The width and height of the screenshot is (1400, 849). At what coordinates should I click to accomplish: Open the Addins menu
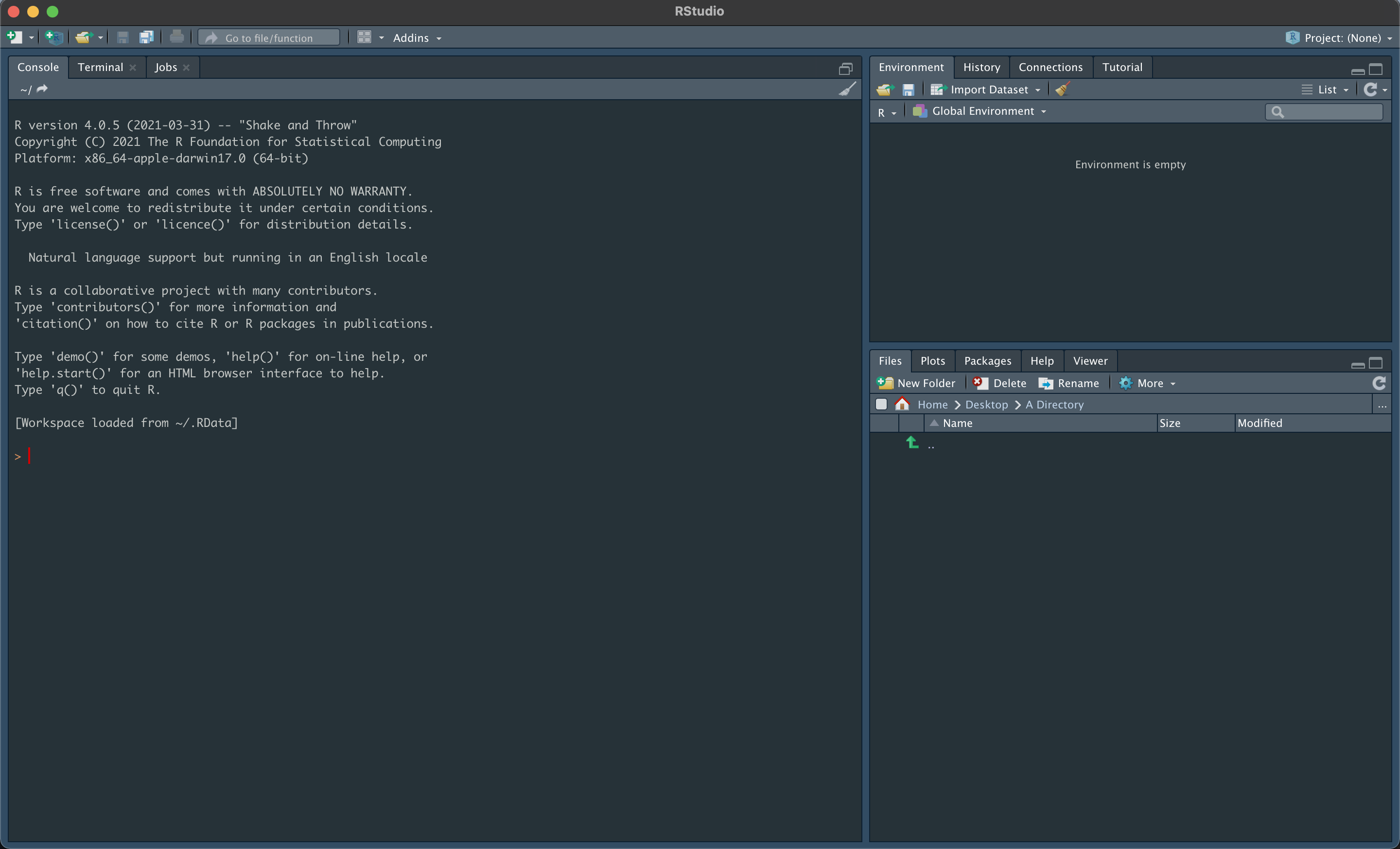[417, 38]
